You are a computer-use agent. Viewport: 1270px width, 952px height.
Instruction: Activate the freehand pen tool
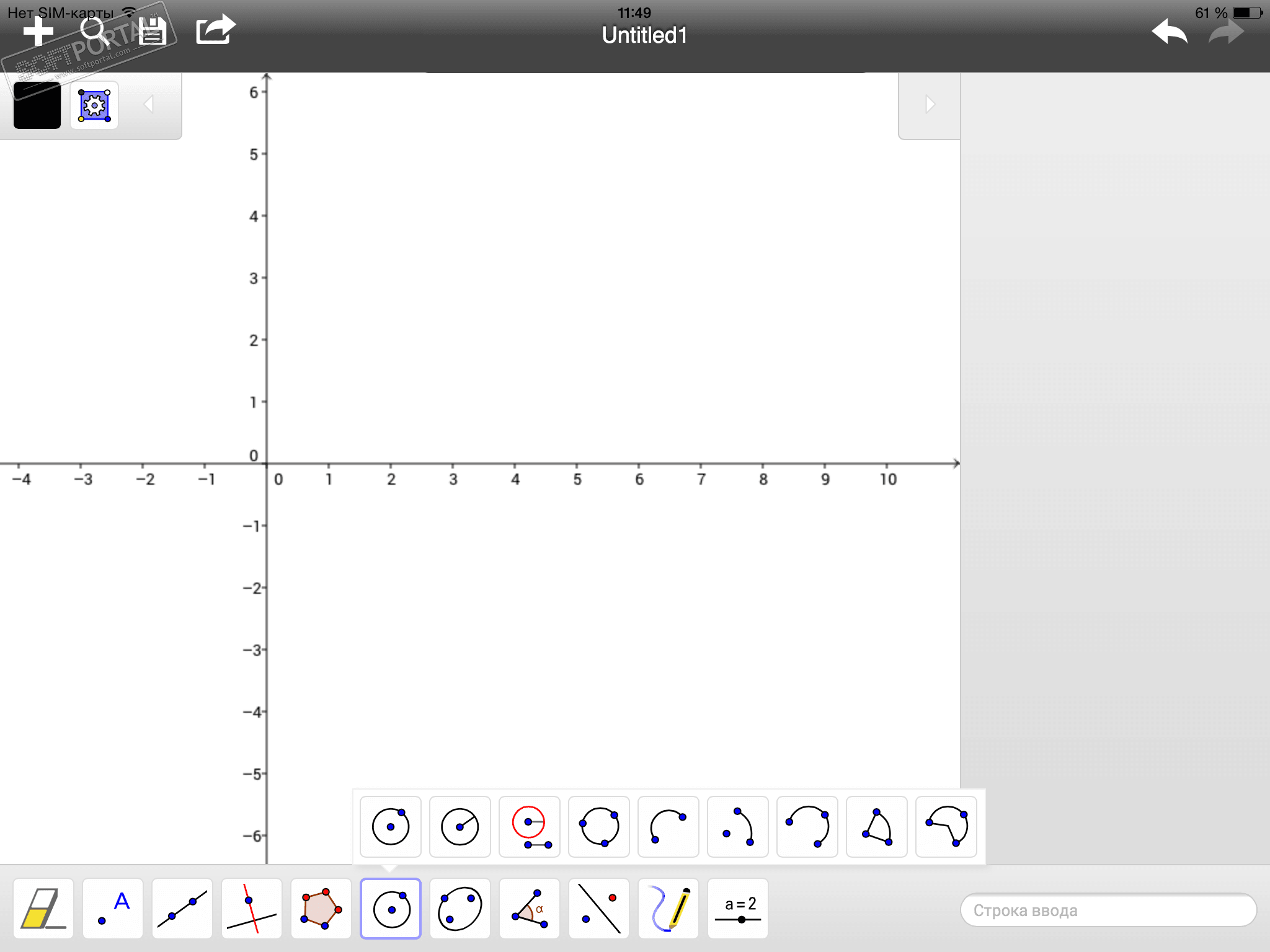point(668,909)
